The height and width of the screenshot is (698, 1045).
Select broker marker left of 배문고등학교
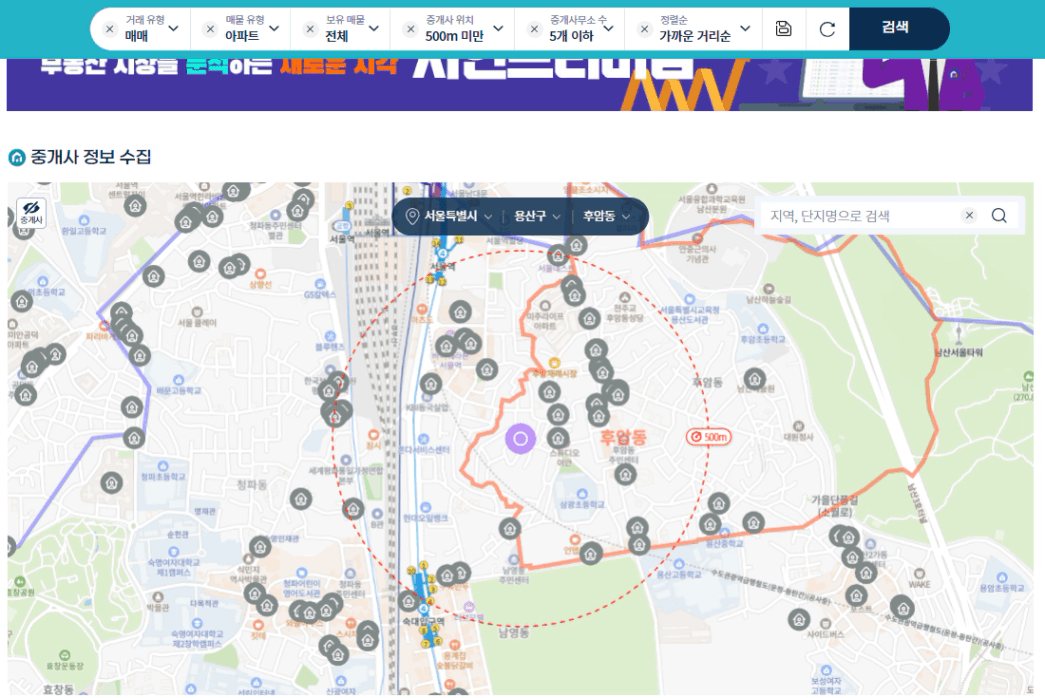point(132,407)
